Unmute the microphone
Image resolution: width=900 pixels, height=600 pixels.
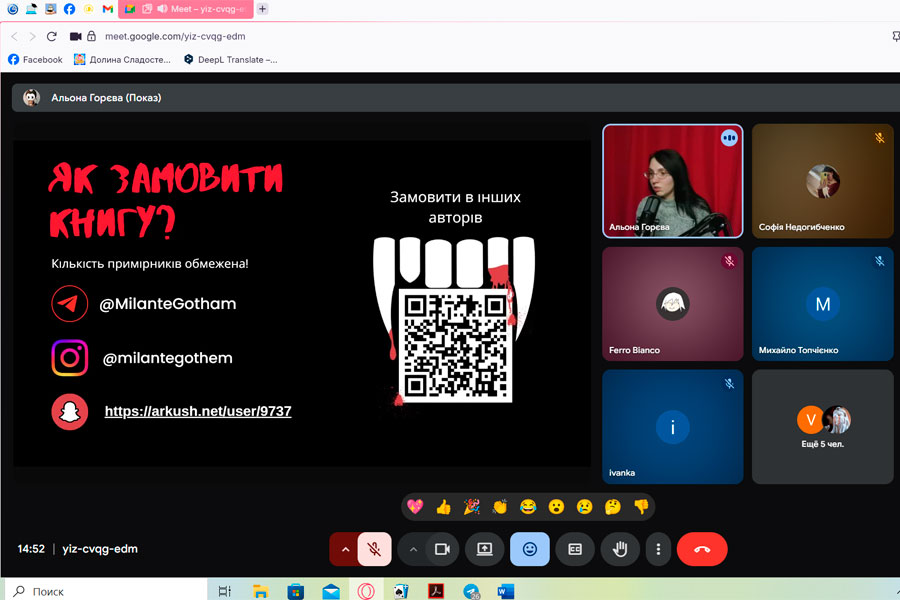tap(374, 549)
